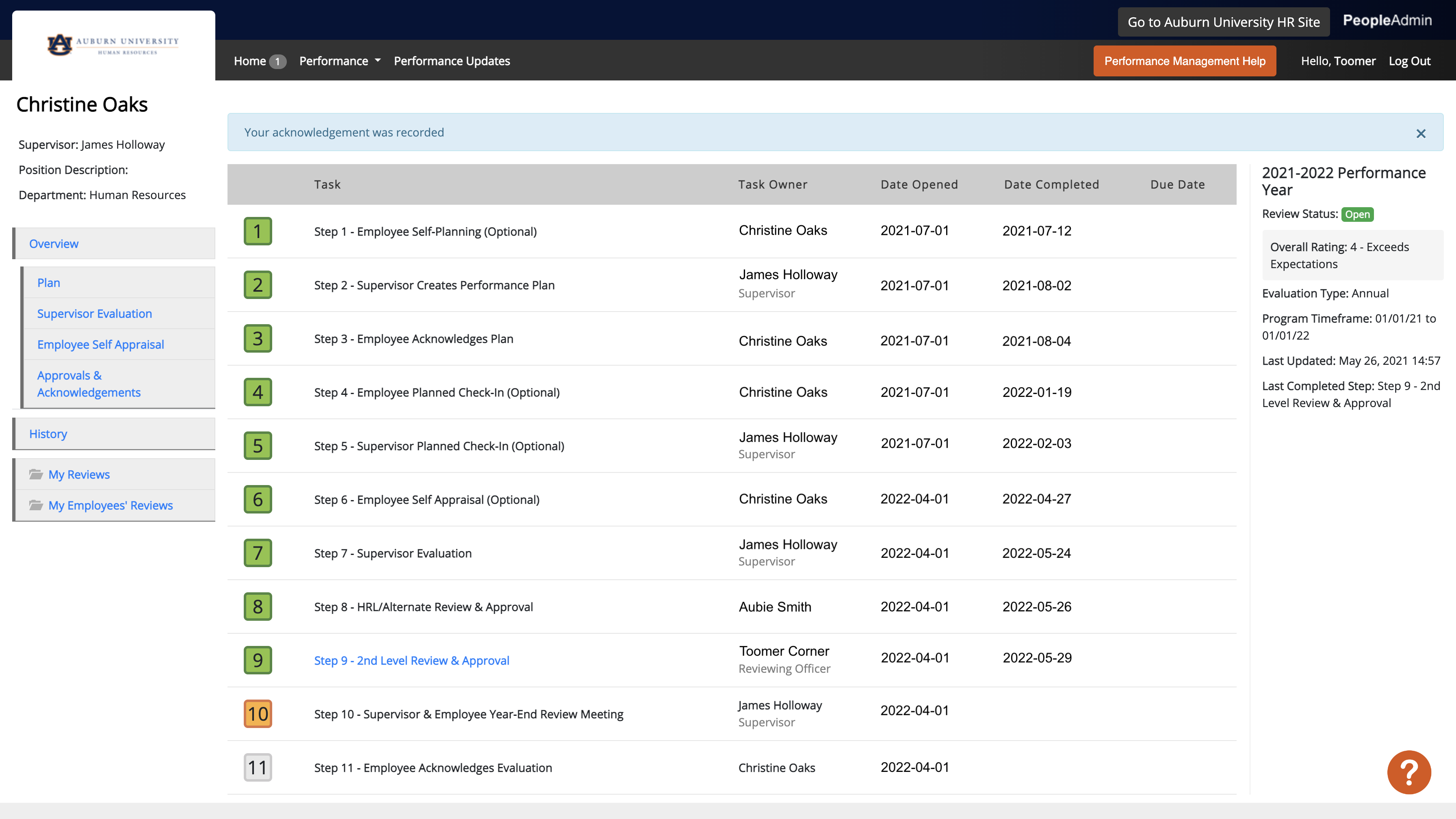Click the Date Completed column header
Screen dimensions: 1456x819
click(x=1051, y=184)
